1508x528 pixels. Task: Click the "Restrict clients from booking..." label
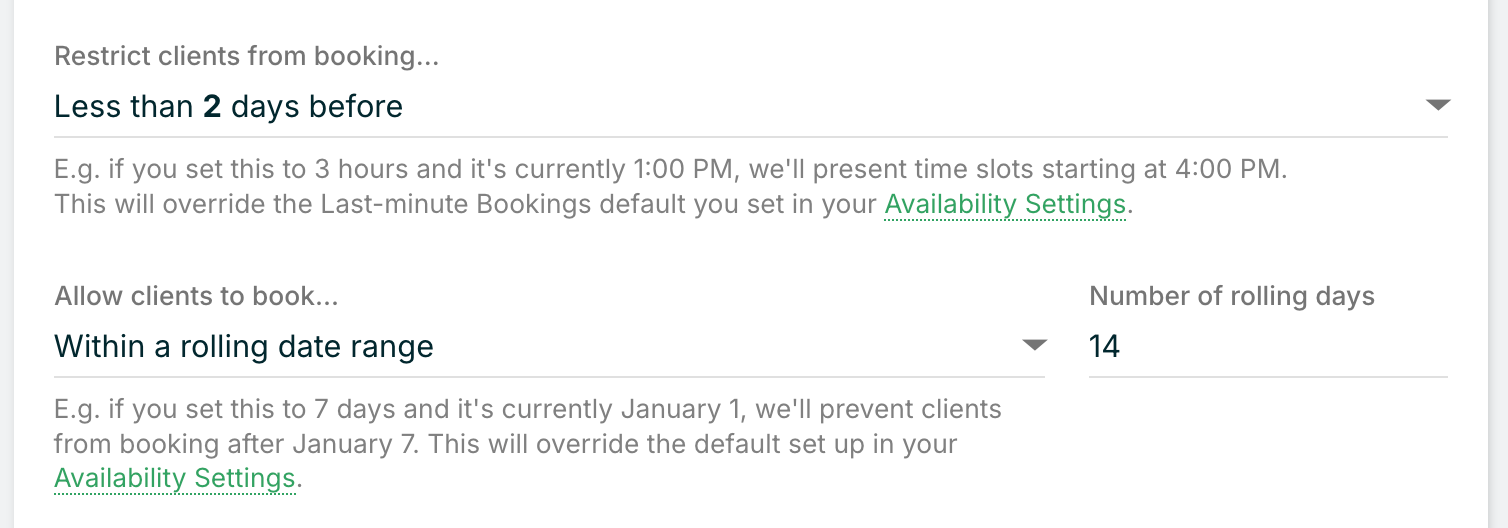[x=246, y=56]
